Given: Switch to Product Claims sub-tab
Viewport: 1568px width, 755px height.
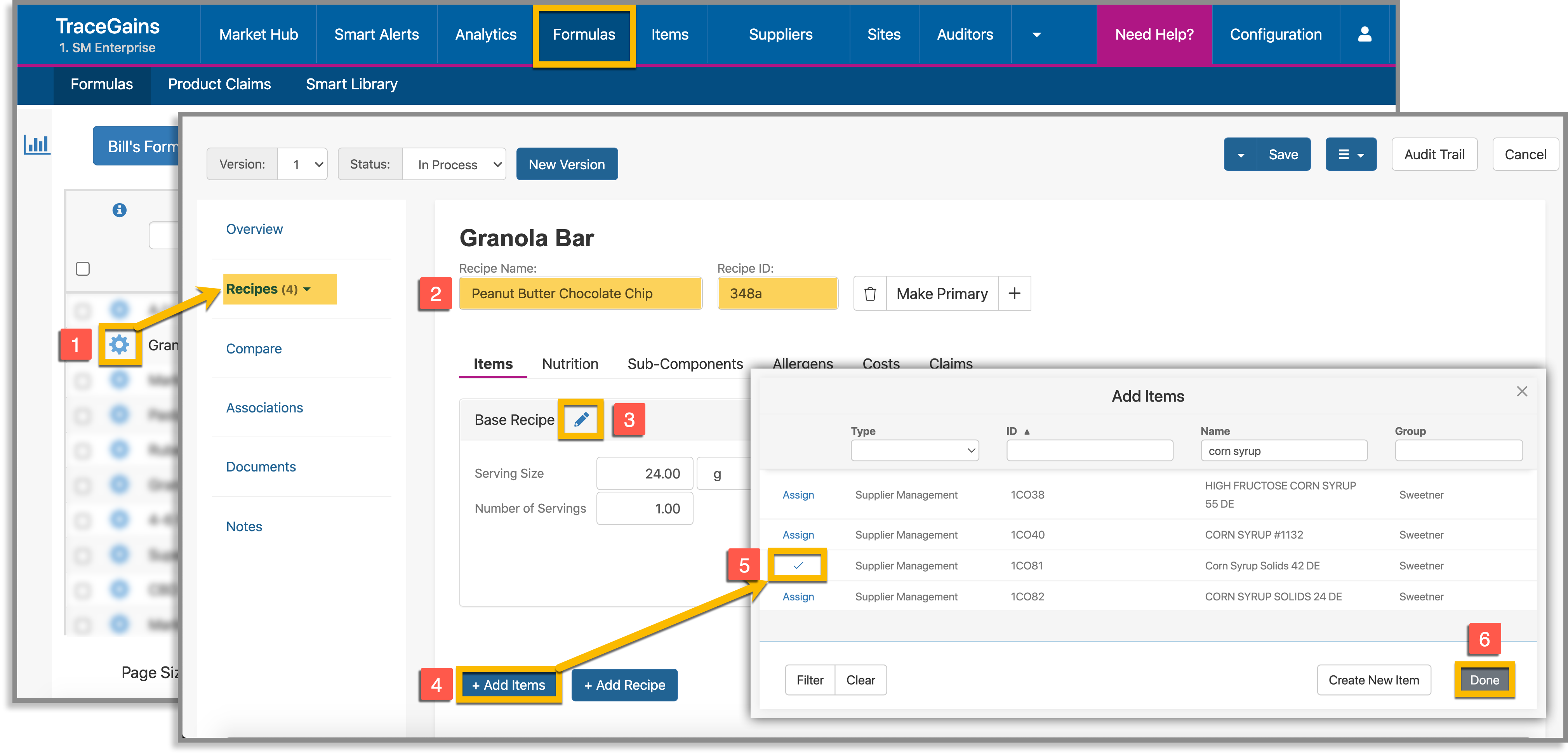Looking at the screenshot, I should coord(219,84).
